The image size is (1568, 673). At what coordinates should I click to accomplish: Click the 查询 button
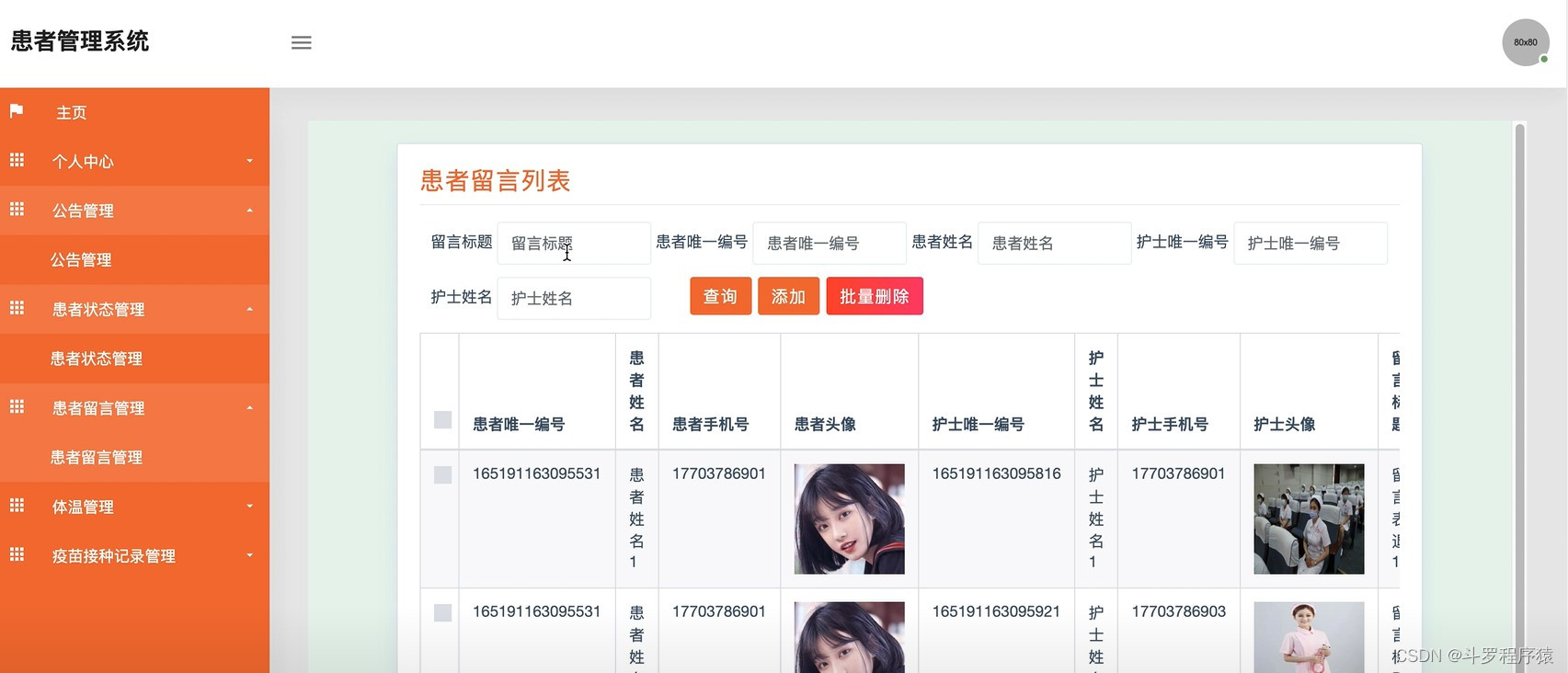pyautogui.click(x=720, y=296)
